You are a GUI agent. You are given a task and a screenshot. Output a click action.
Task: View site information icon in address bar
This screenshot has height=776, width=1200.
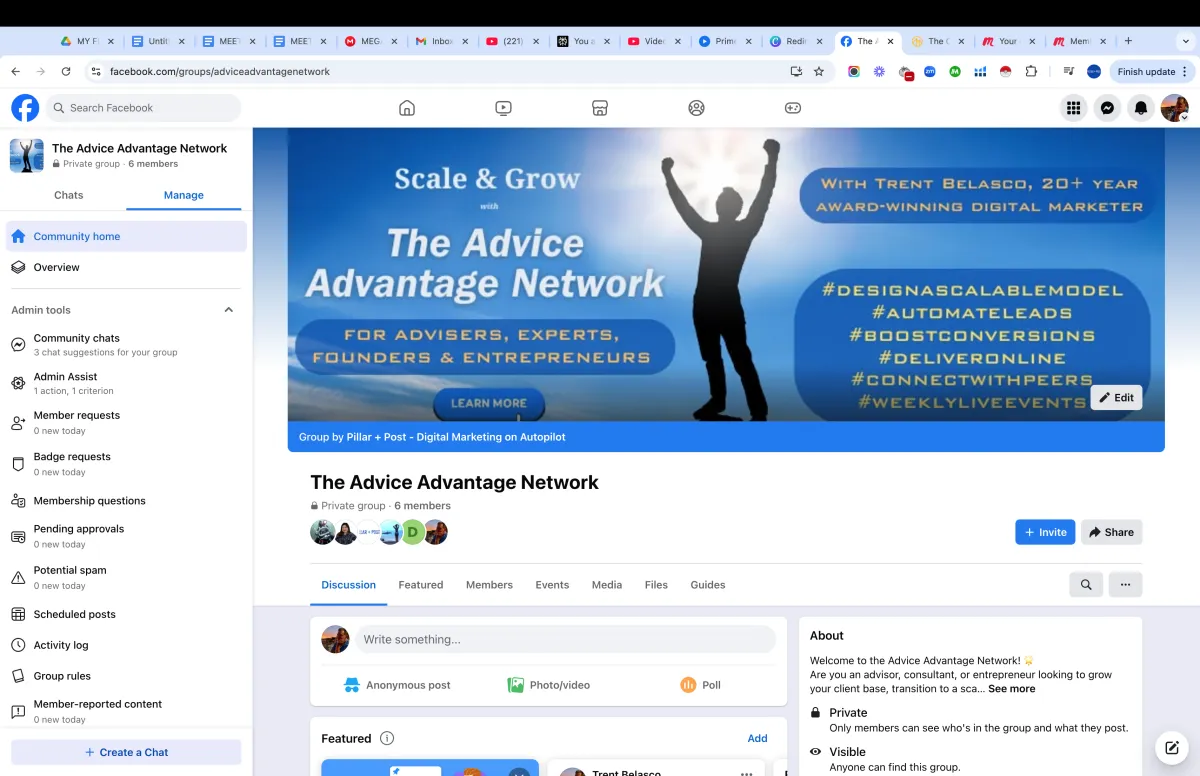click(96, 72)
